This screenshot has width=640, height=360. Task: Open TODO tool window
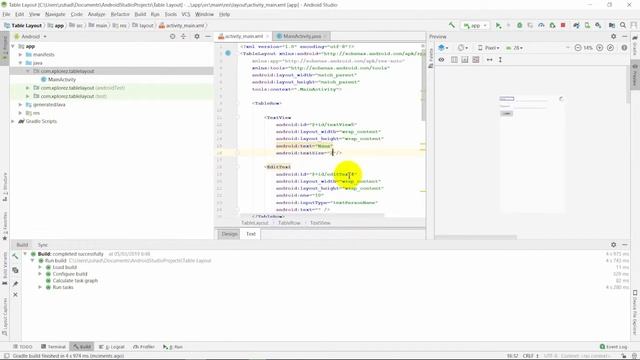click(x=22, y=347)
